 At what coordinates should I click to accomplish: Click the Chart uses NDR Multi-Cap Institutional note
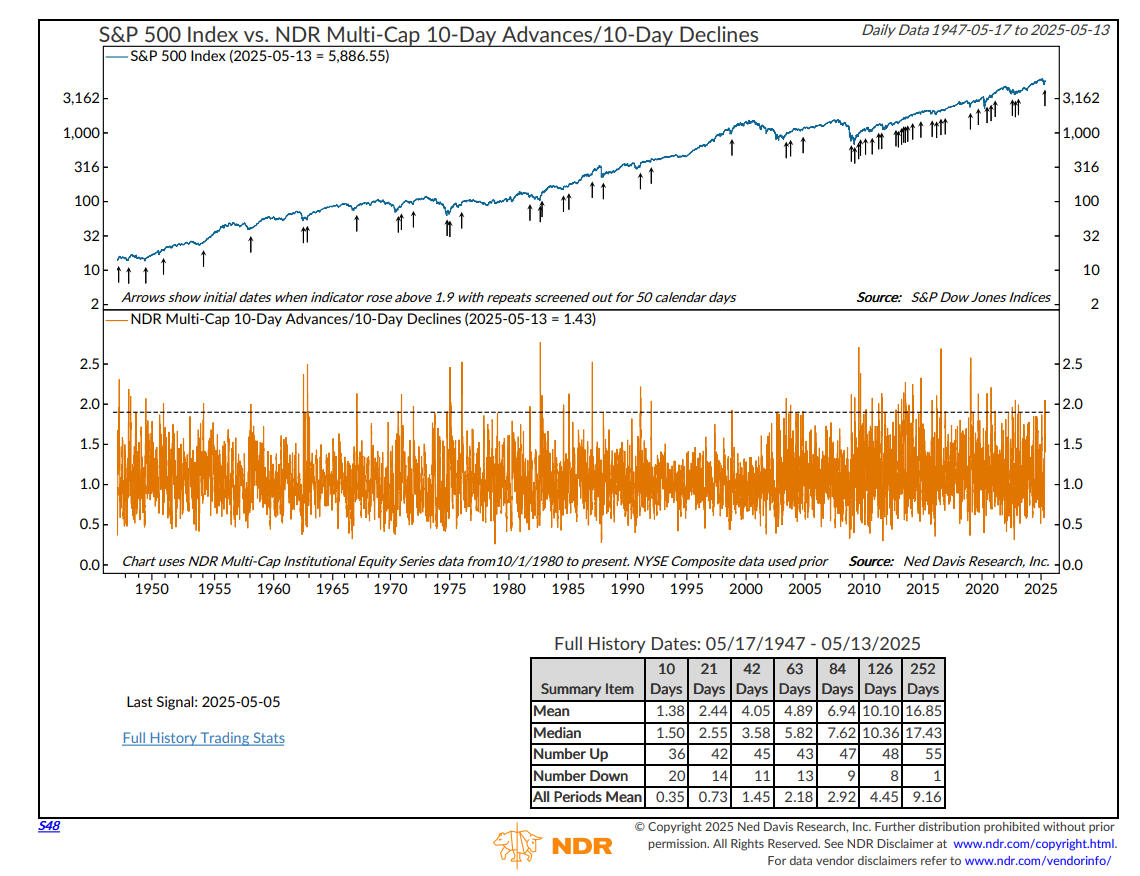[474, 561]
